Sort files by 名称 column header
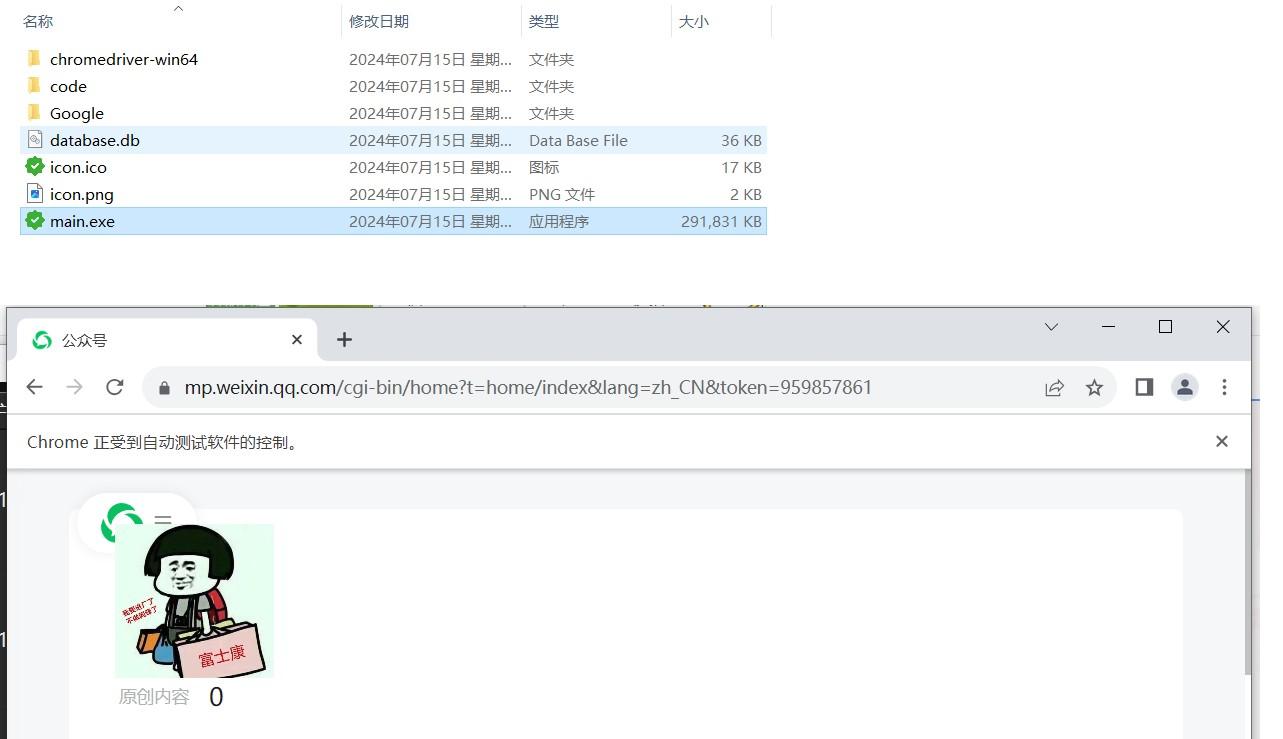The image size is (1283, 739). tap(38, 21)
